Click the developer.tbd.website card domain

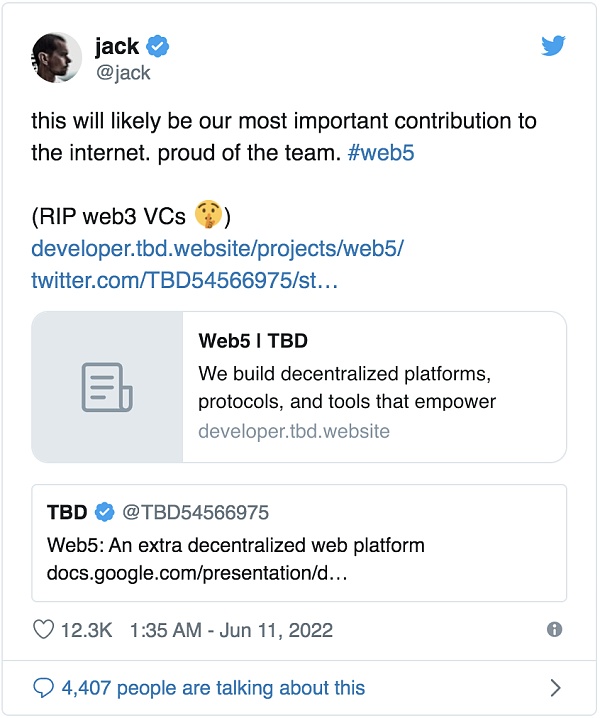pyautogui.click(x=294, y=432)
